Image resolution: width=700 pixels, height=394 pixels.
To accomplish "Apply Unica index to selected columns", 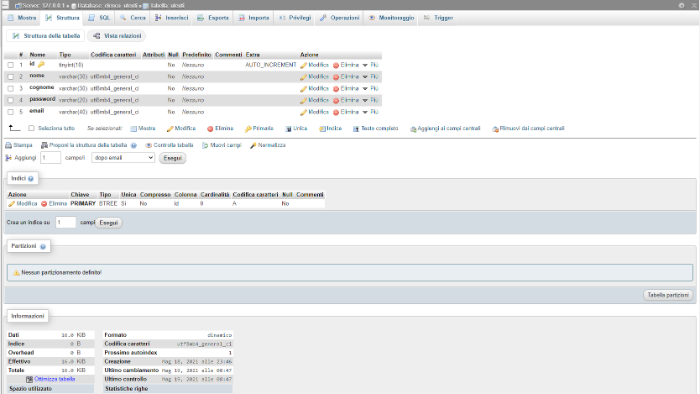I will point(296,129).
